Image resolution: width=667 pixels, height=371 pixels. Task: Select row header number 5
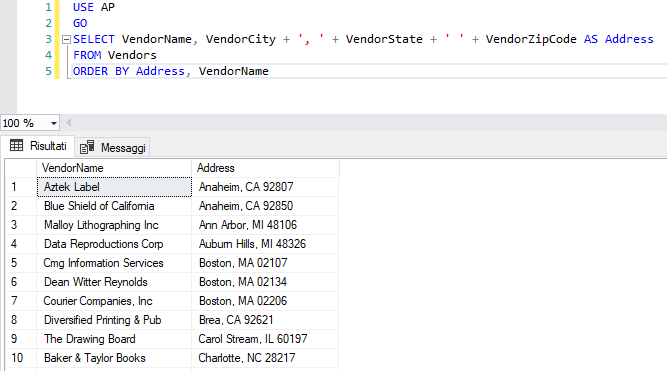[21, 263]
